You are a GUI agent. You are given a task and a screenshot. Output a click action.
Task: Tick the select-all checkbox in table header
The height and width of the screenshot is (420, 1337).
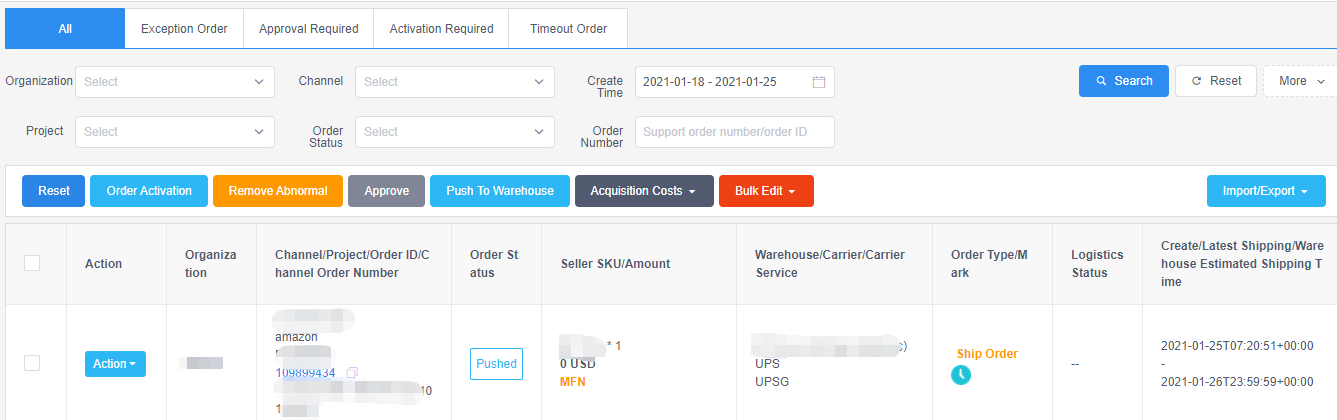tap(32, 263)
